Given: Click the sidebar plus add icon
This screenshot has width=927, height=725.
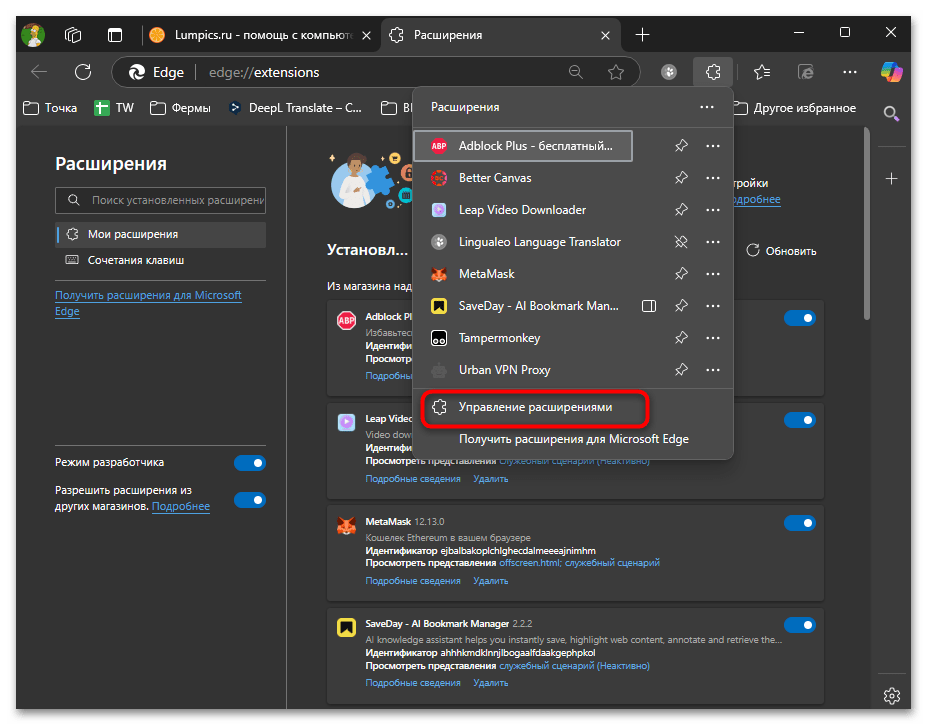Looking at the screenshot, I should click(x=891, y=179).
